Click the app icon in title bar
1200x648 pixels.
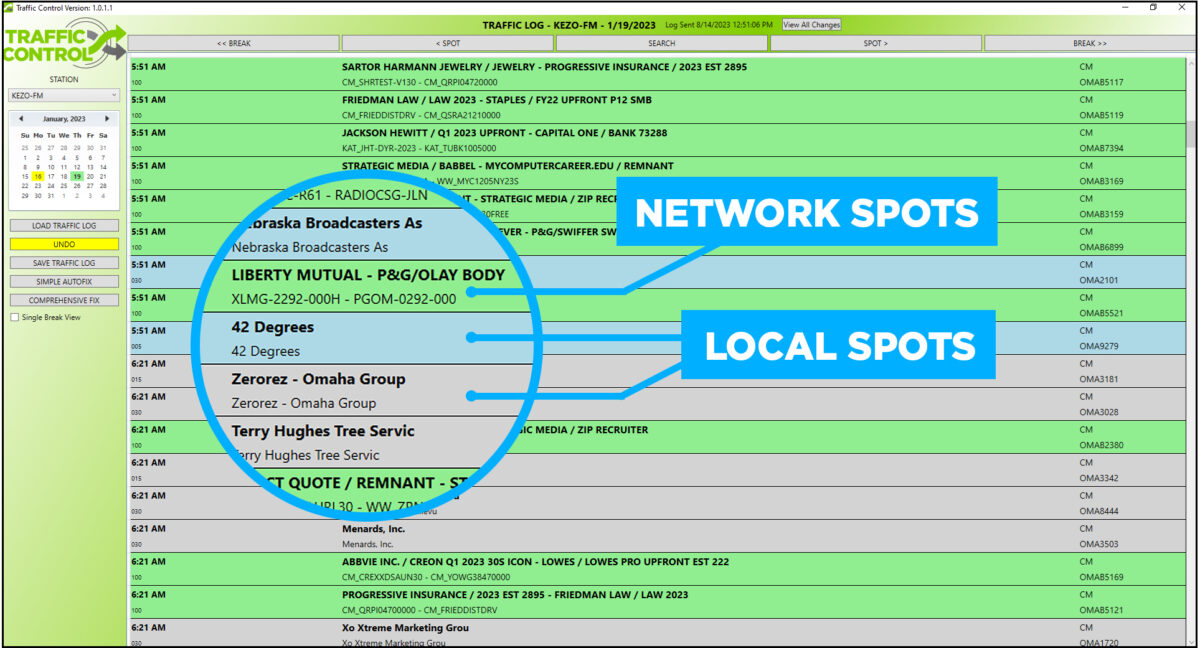click(x=8, y=7)
